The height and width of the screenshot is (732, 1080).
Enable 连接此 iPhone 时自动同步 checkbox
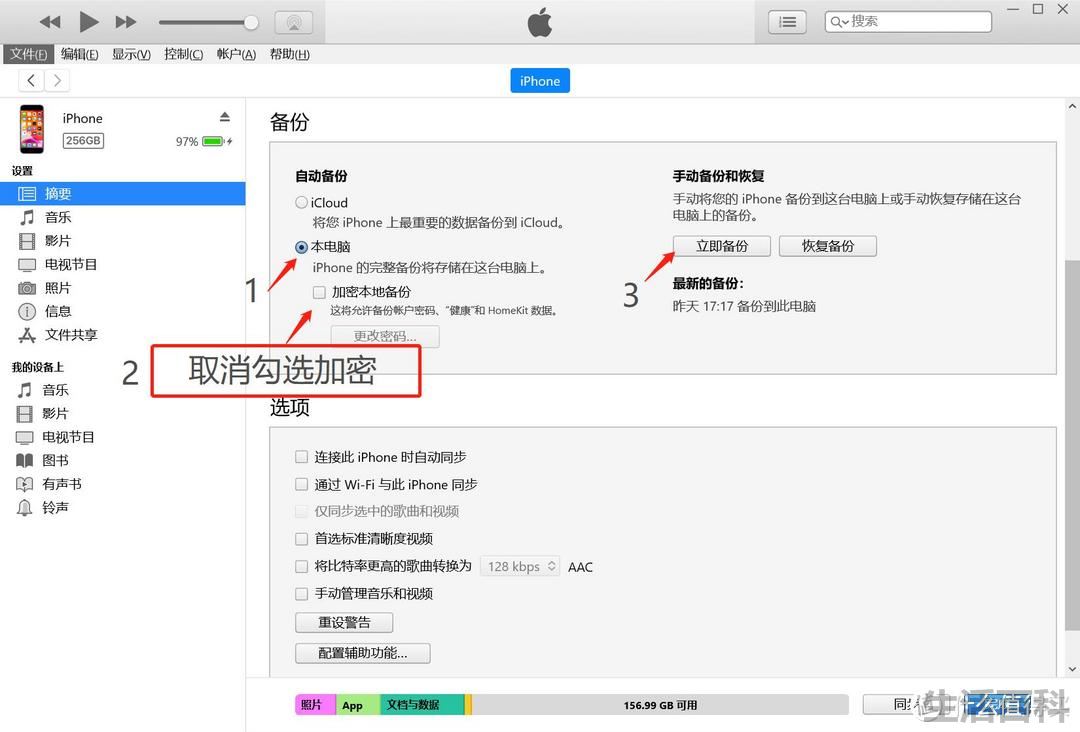click(x=301, y=457)
